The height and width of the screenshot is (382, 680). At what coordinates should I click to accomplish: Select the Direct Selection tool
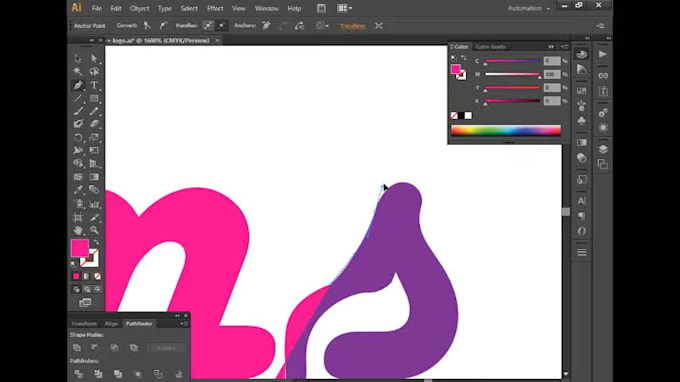point(94,58)
